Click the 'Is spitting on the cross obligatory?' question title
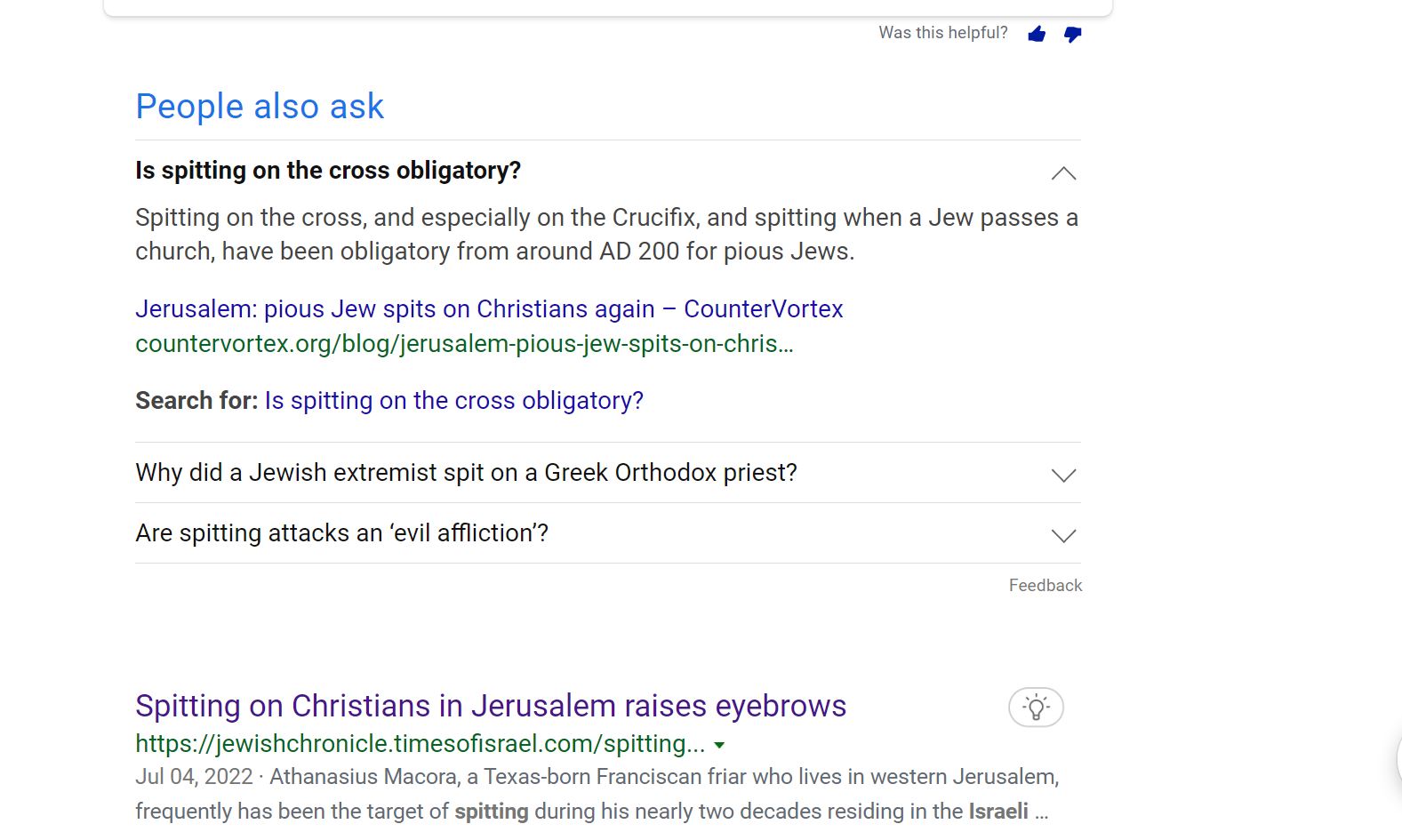The image size is (1402, 840). 328,170
